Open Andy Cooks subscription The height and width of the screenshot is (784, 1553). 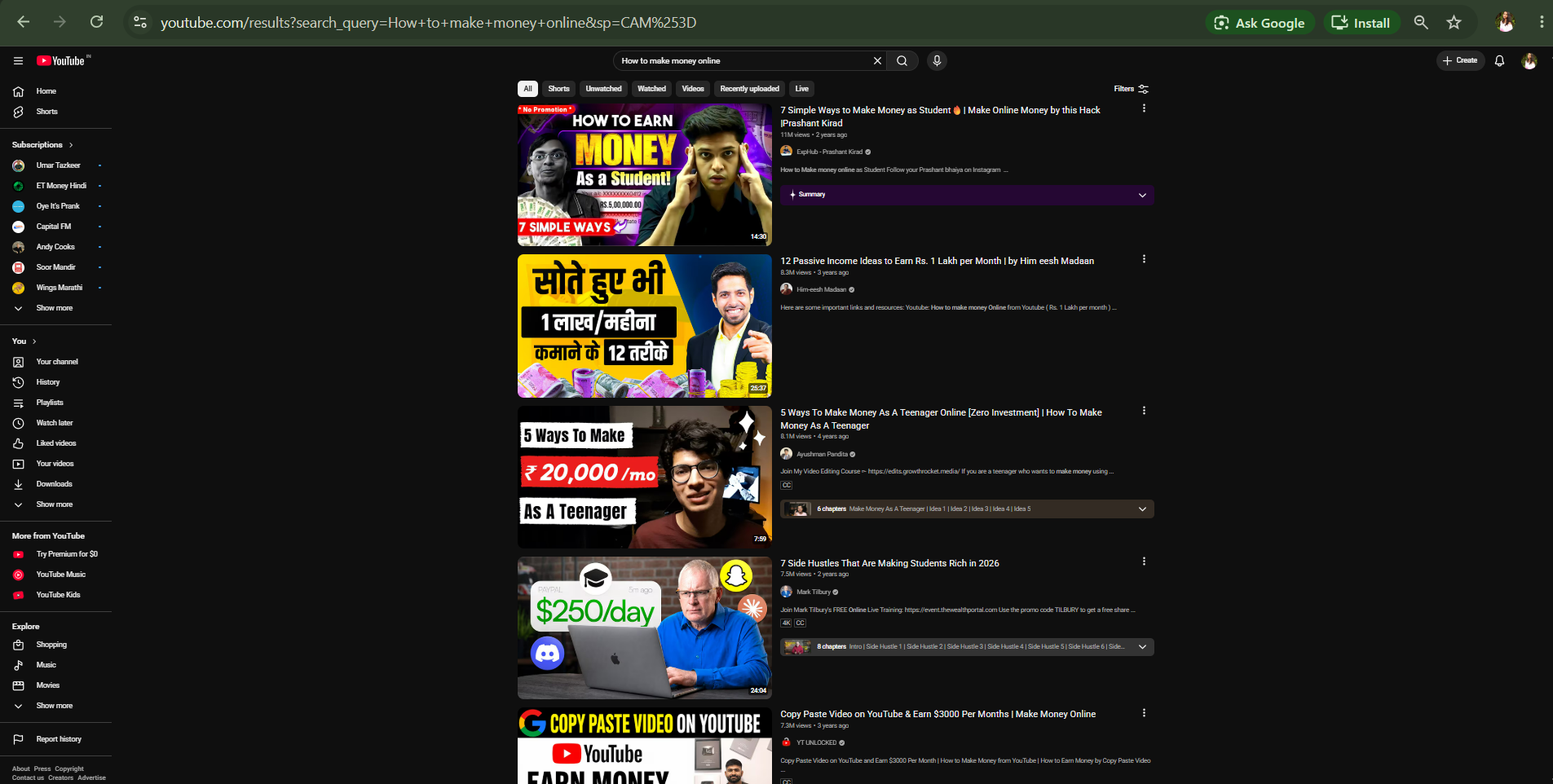[x=55, y=247]
